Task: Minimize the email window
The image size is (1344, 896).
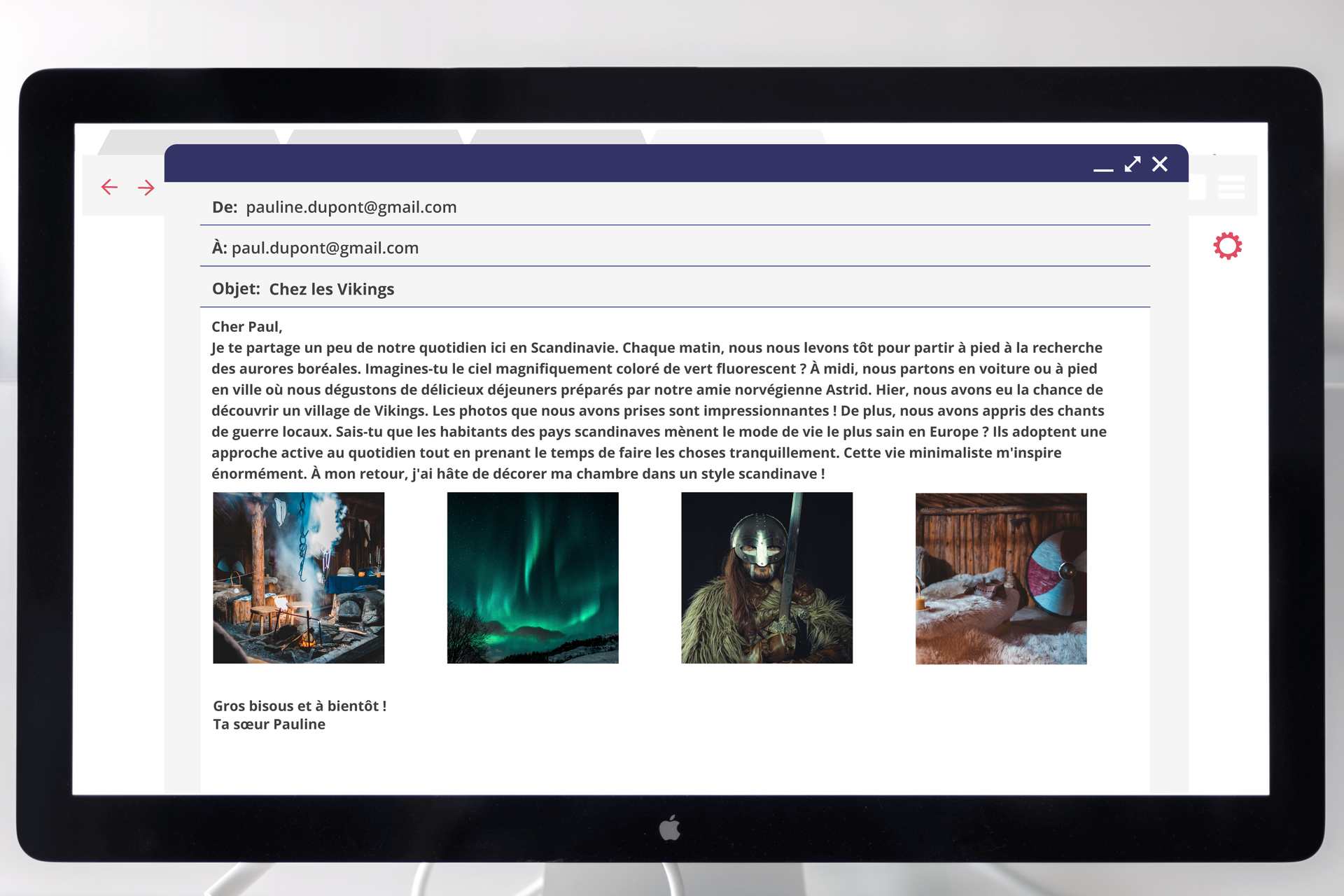Action: [1103, 168]
